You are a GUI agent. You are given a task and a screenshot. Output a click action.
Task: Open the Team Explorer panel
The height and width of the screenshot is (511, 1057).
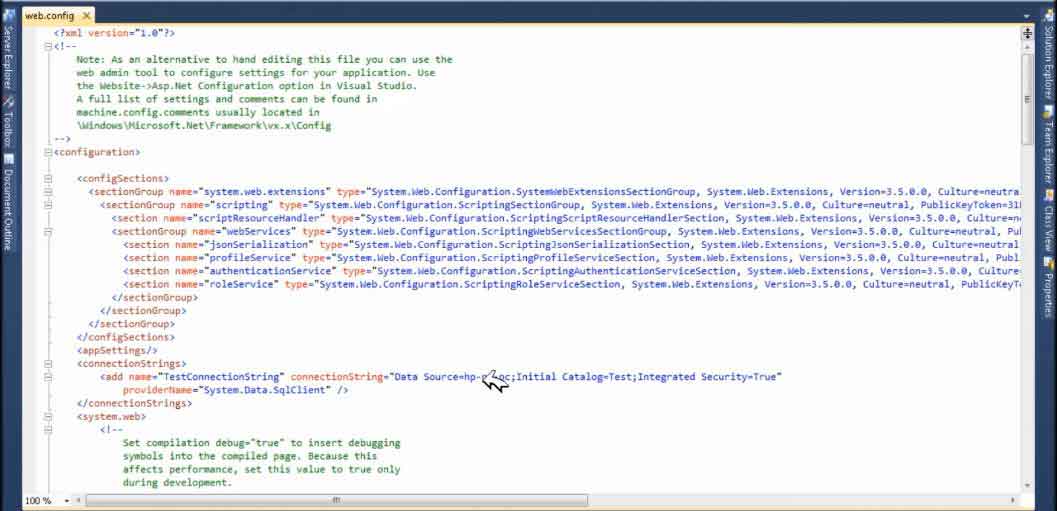pos(1048,148)
